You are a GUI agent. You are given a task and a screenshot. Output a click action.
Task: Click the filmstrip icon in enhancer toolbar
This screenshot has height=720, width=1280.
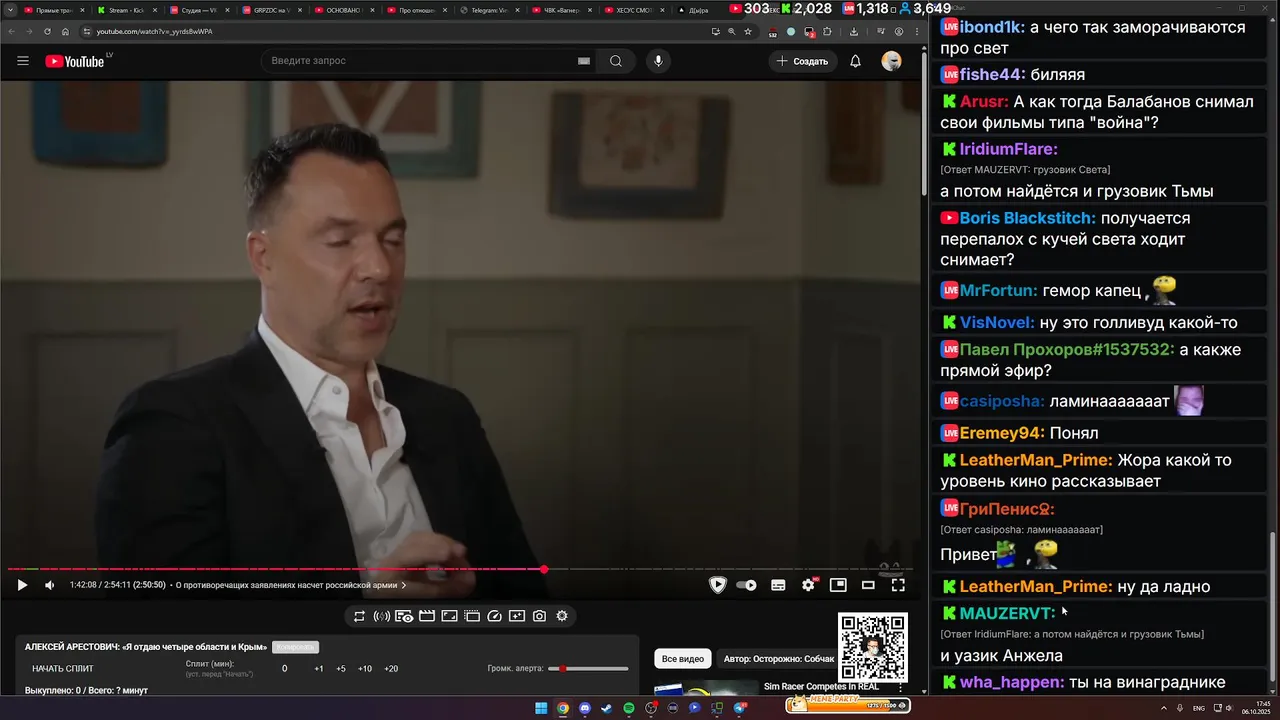point(427,616)
